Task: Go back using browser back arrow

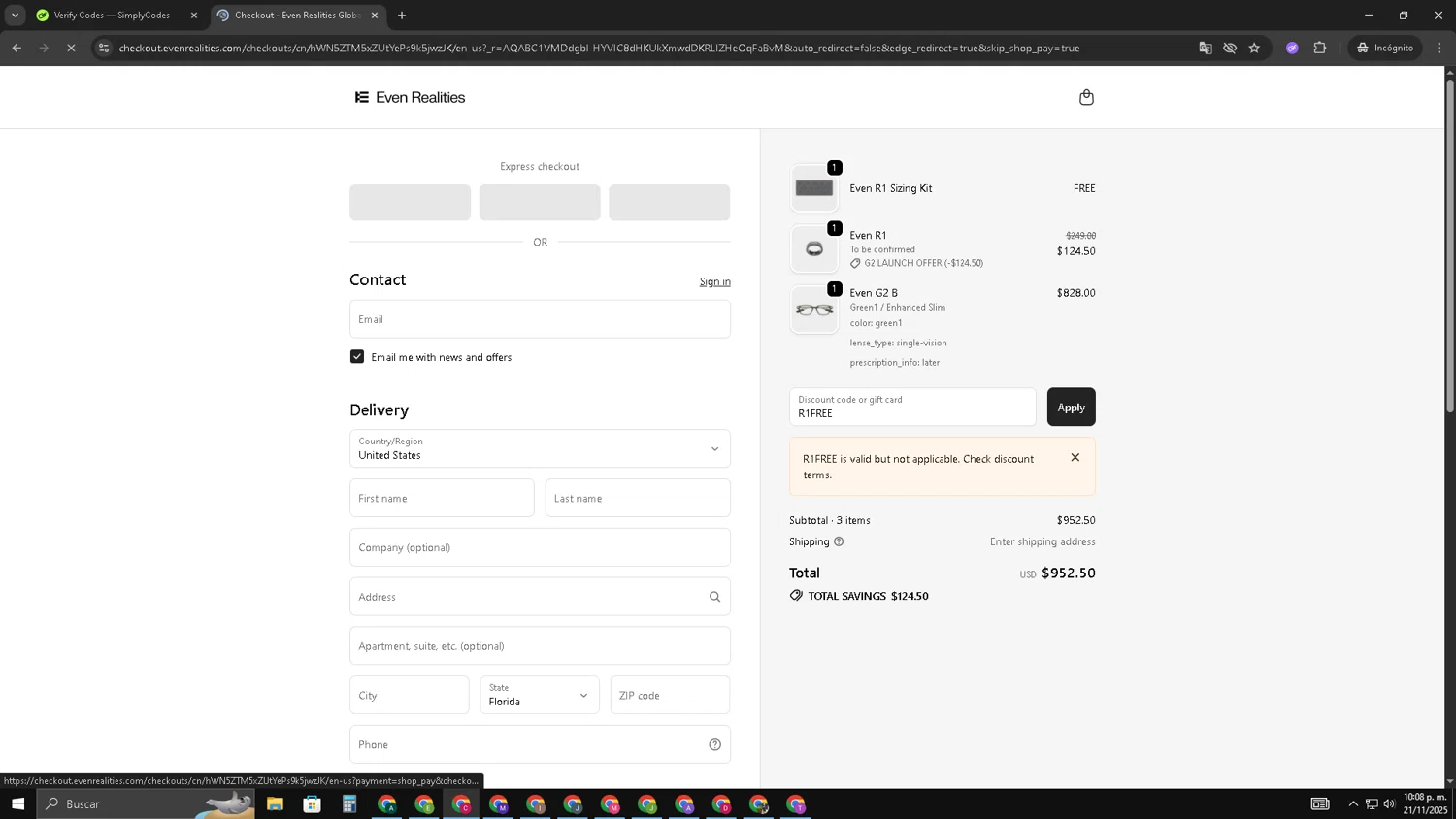Action: [x=17, y=48]
